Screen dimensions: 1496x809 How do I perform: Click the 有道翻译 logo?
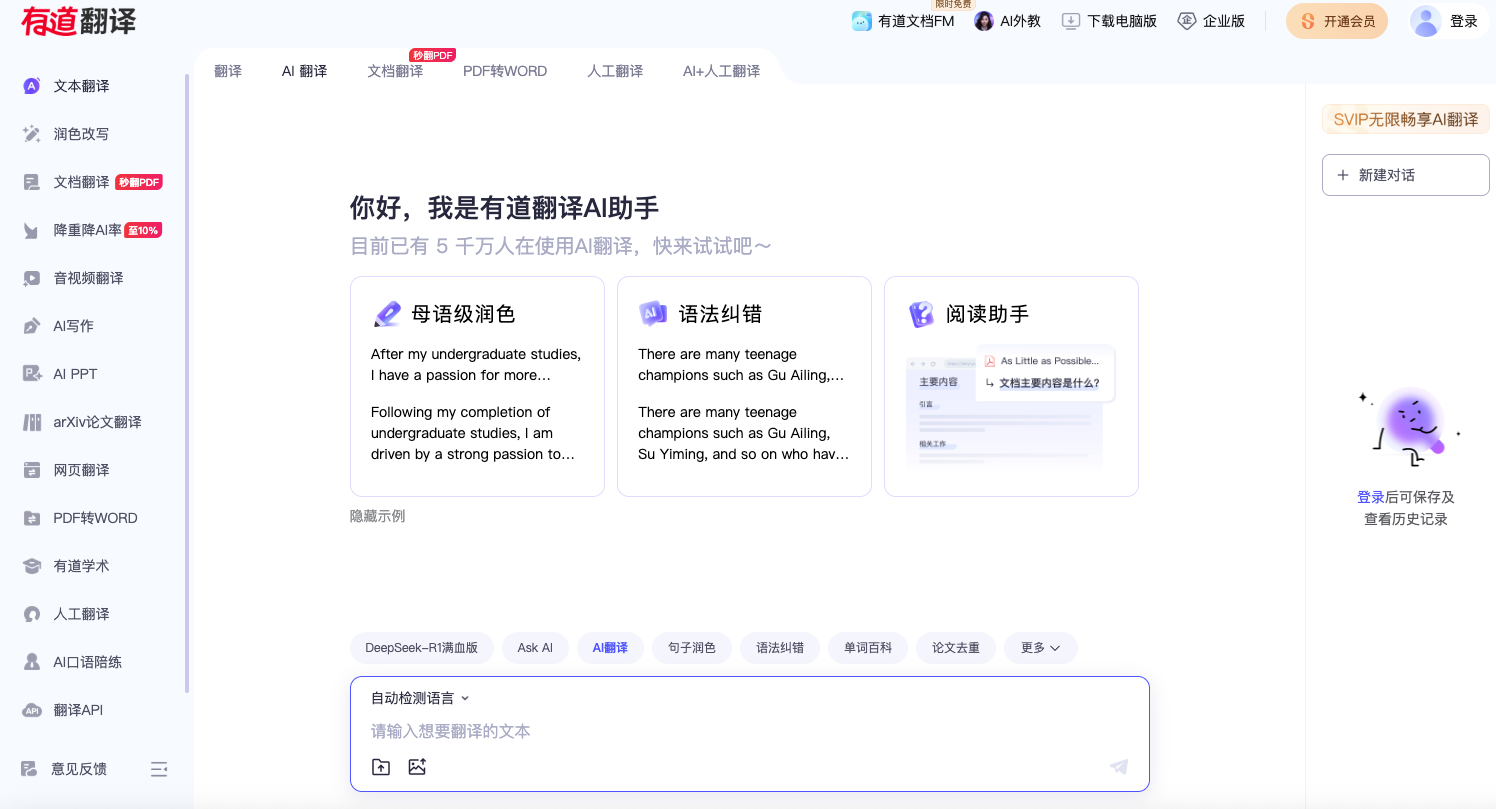click(x=79, y=21)
